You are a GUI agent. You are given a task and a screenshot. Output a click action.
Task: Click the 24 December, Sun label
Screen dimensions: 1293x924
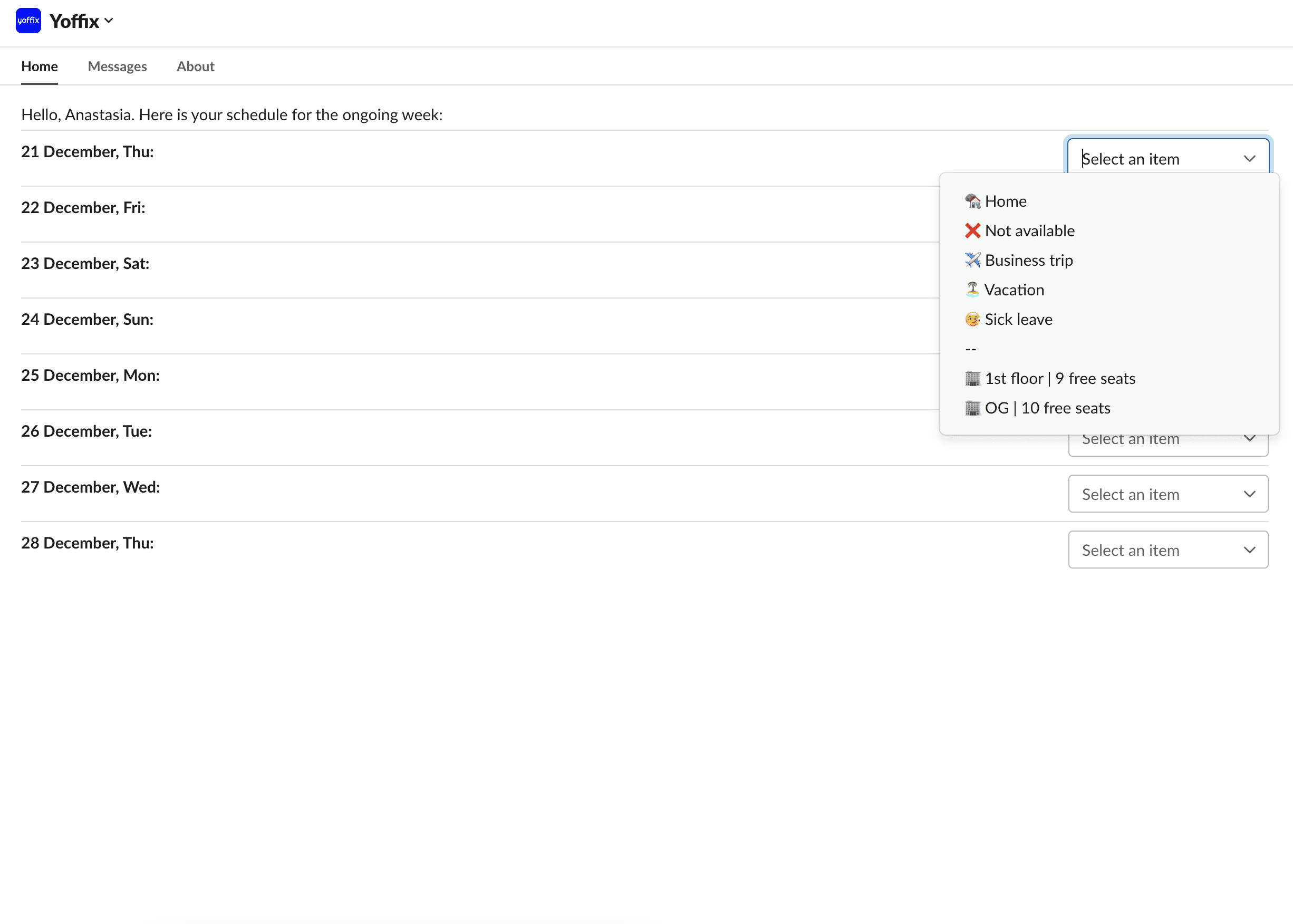(x=87, y=319)
